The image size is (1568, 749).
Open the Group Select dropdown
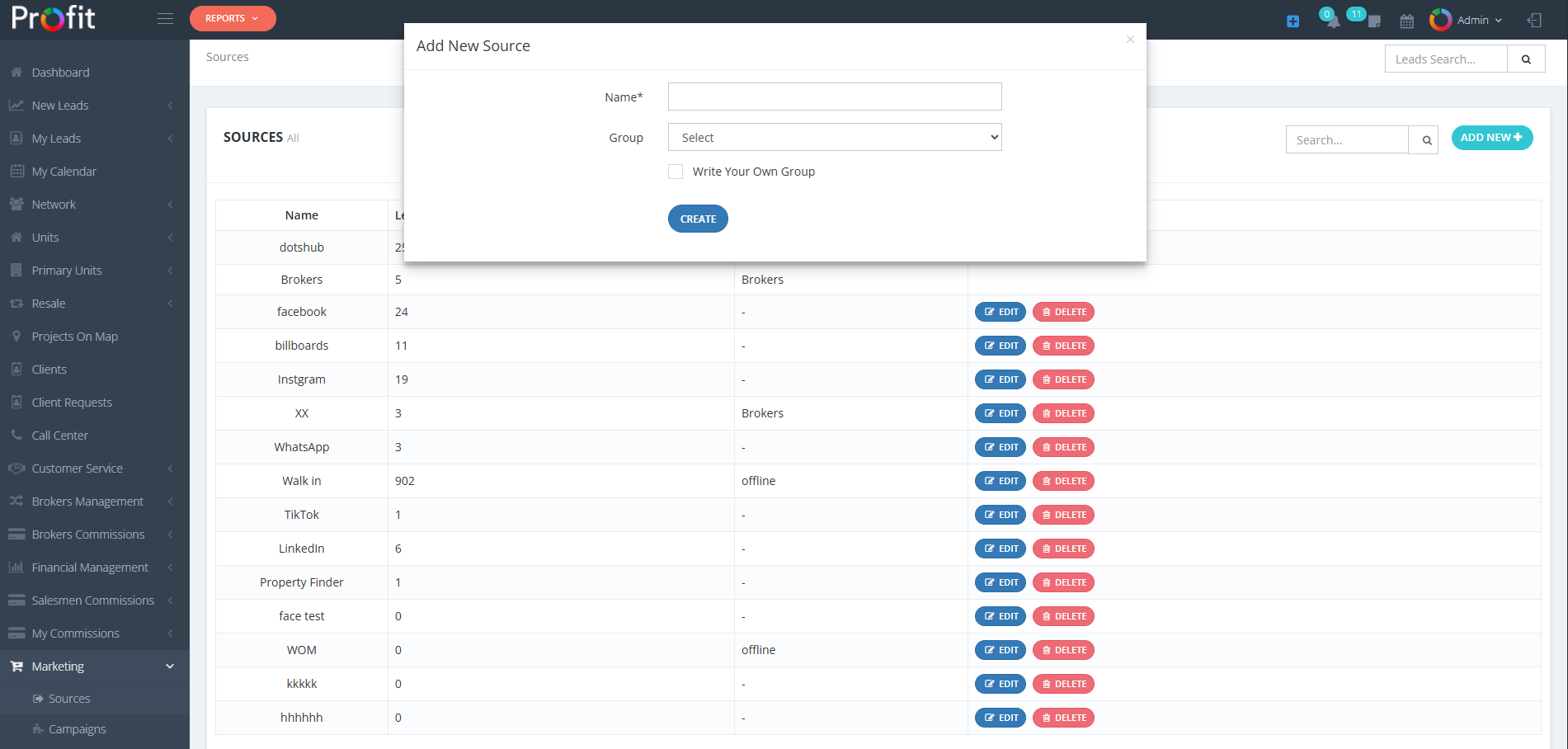[834, 136]
